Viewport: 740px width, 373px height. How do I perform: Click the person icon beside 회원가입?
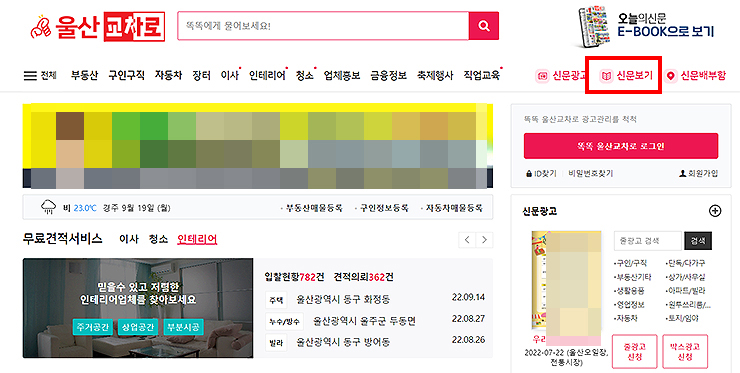682,174
